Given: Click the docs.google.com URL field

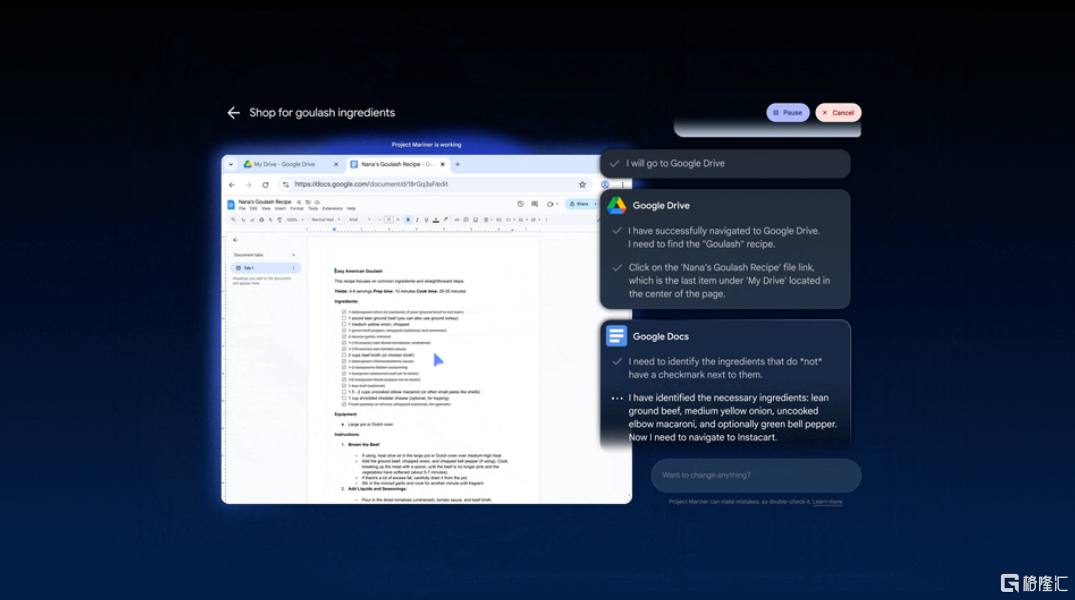Looking at the screenshot, I should 436,184.
